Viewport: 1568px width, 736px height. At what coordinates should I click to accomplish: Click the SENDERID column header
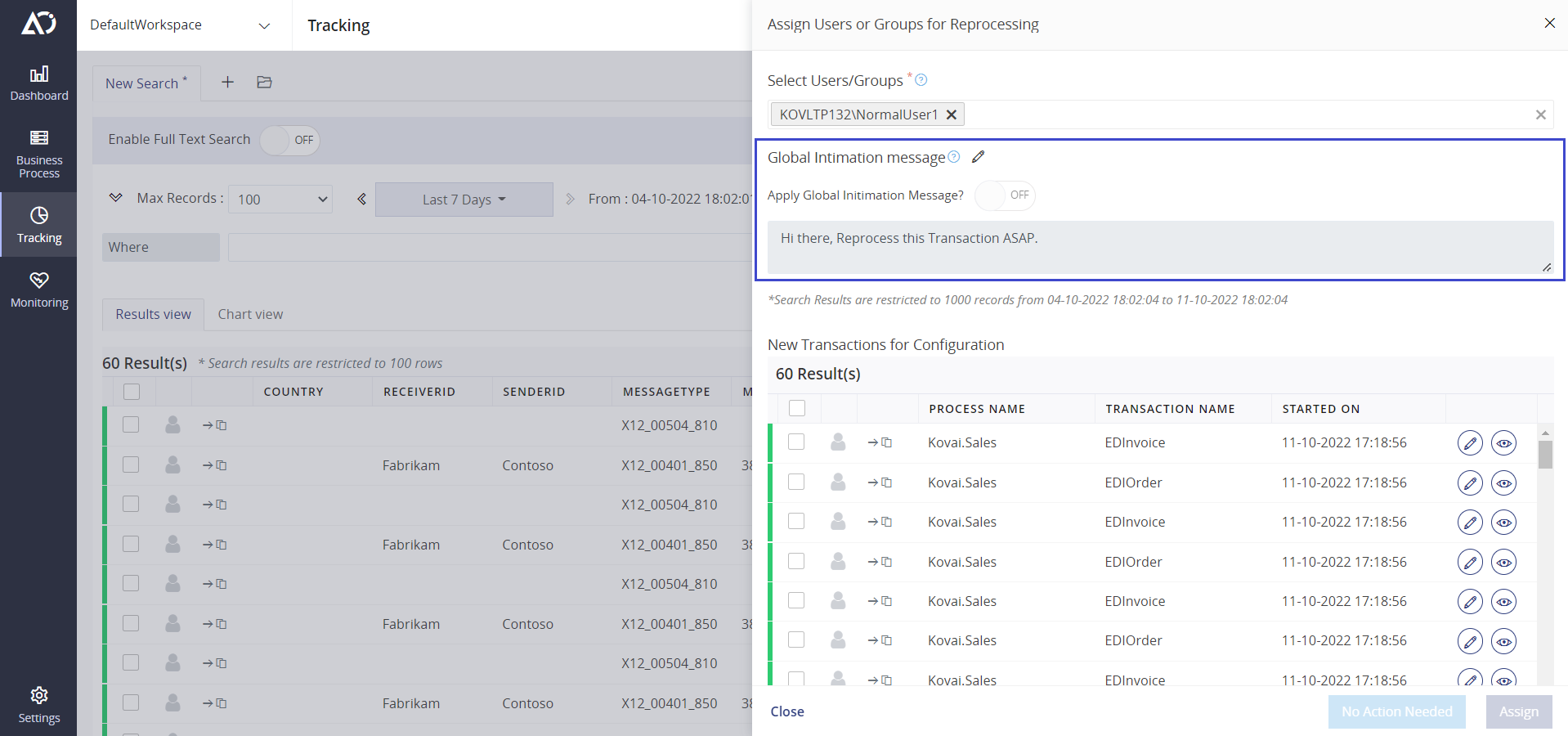534,392
